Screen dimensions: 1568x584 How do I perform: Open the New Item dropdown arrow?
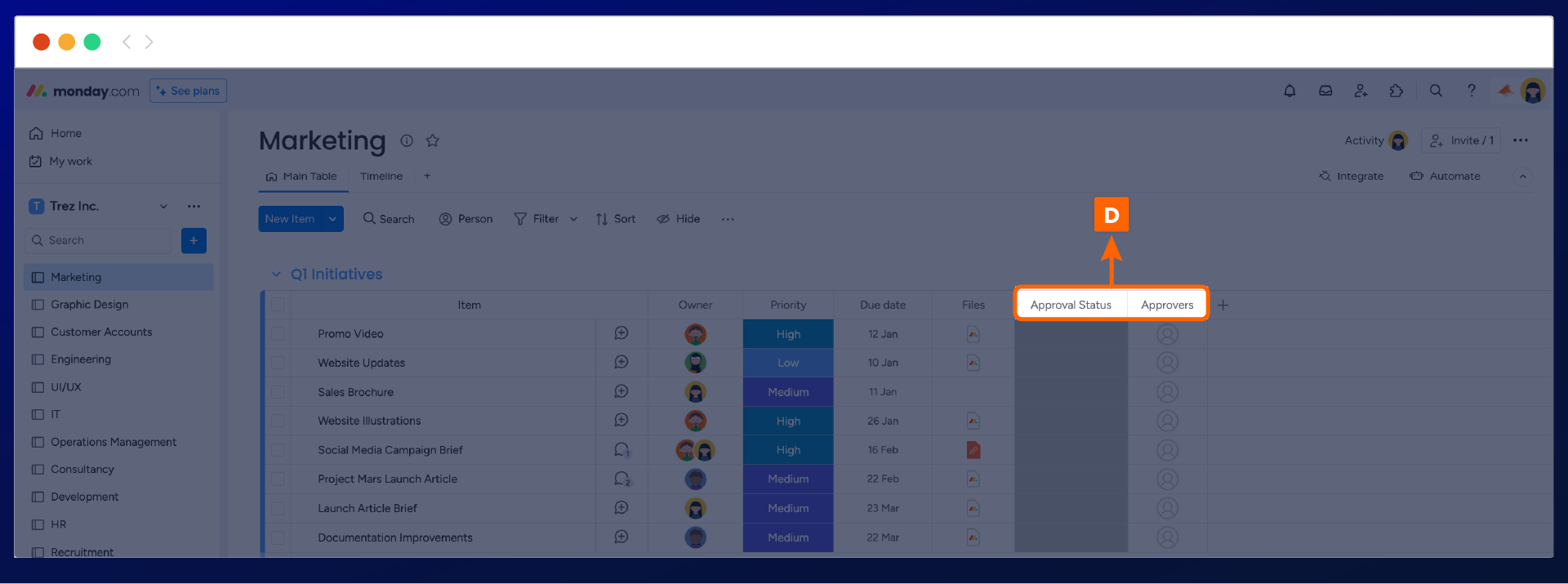click(332, 219)
